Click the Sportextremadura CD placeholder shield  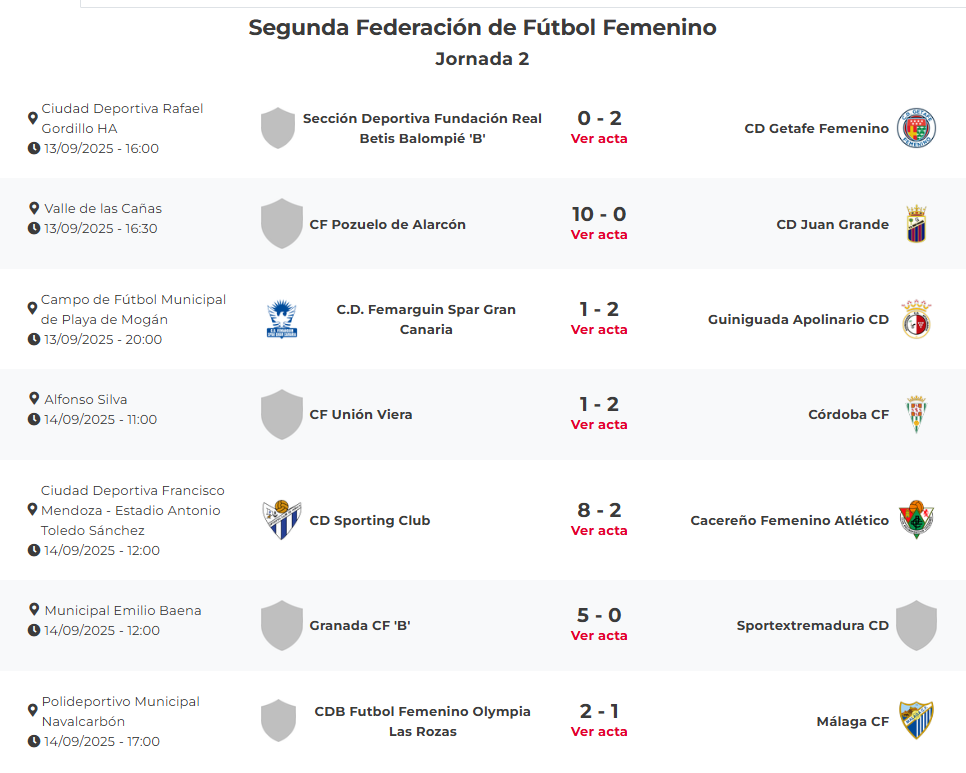[x=916, y=626]
